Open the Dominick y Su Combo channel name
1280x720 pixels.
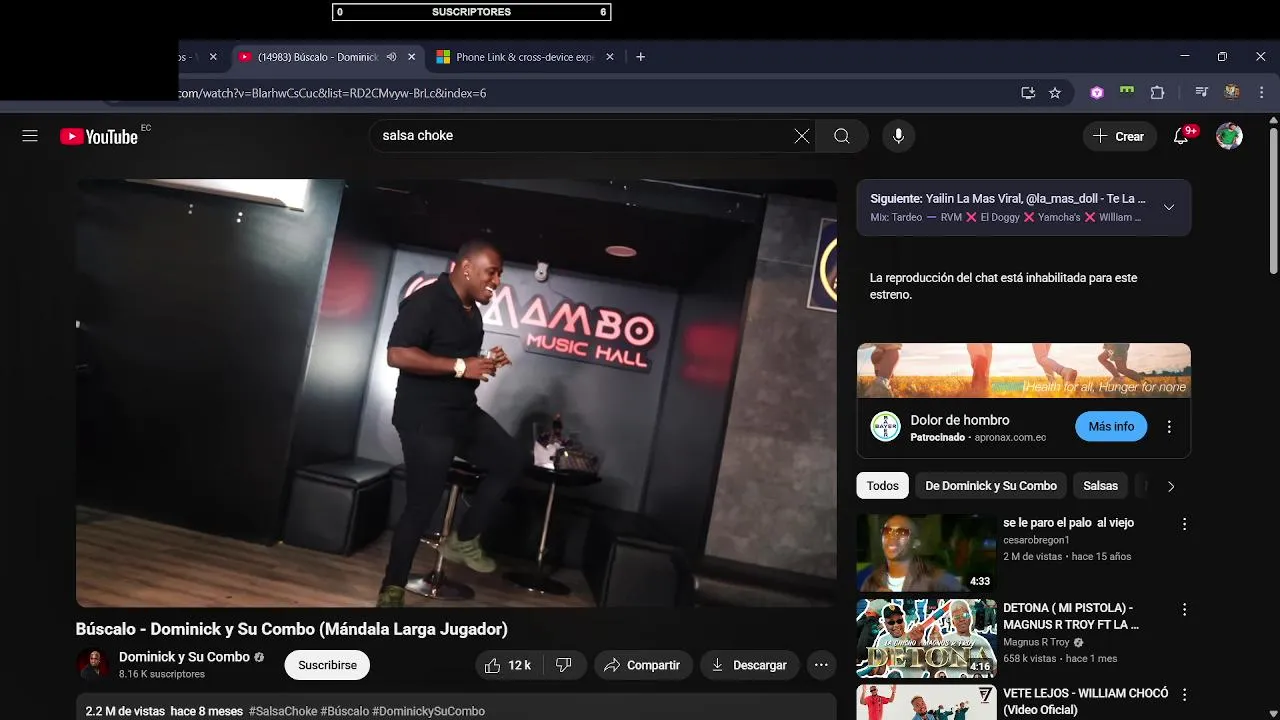(184, 657)
